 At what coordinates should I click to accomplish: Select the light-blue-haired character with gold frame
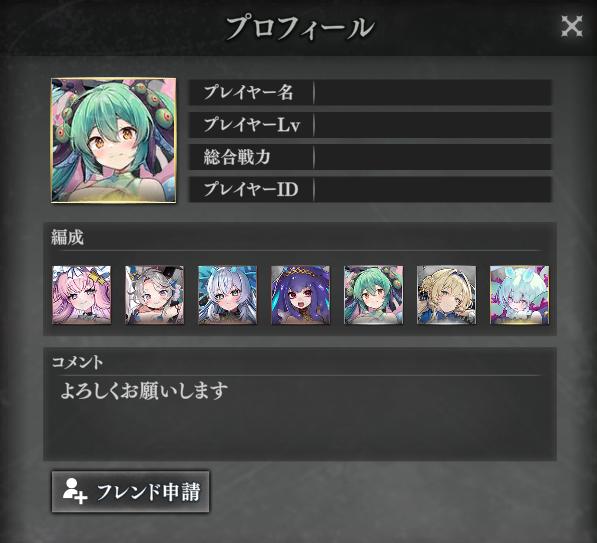click(x=519, y=295)
